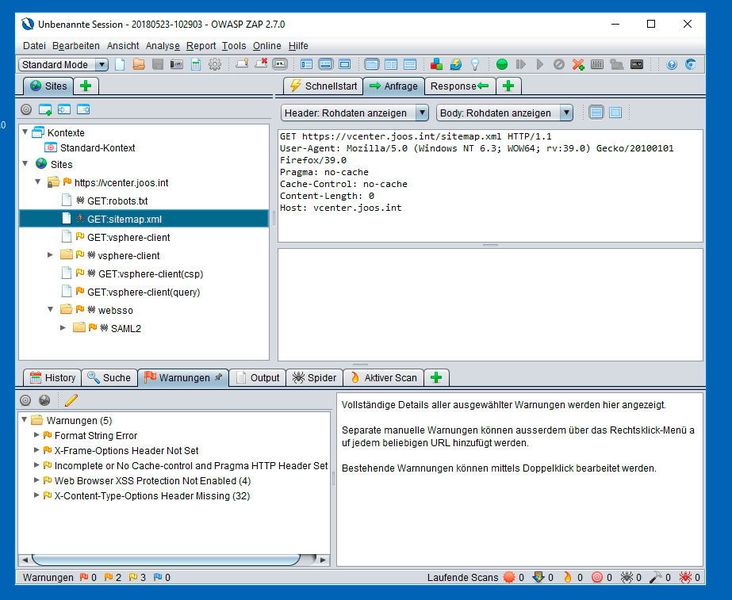
Task: Click the green plus next to Response tab
Action: (x=508, y=86)
